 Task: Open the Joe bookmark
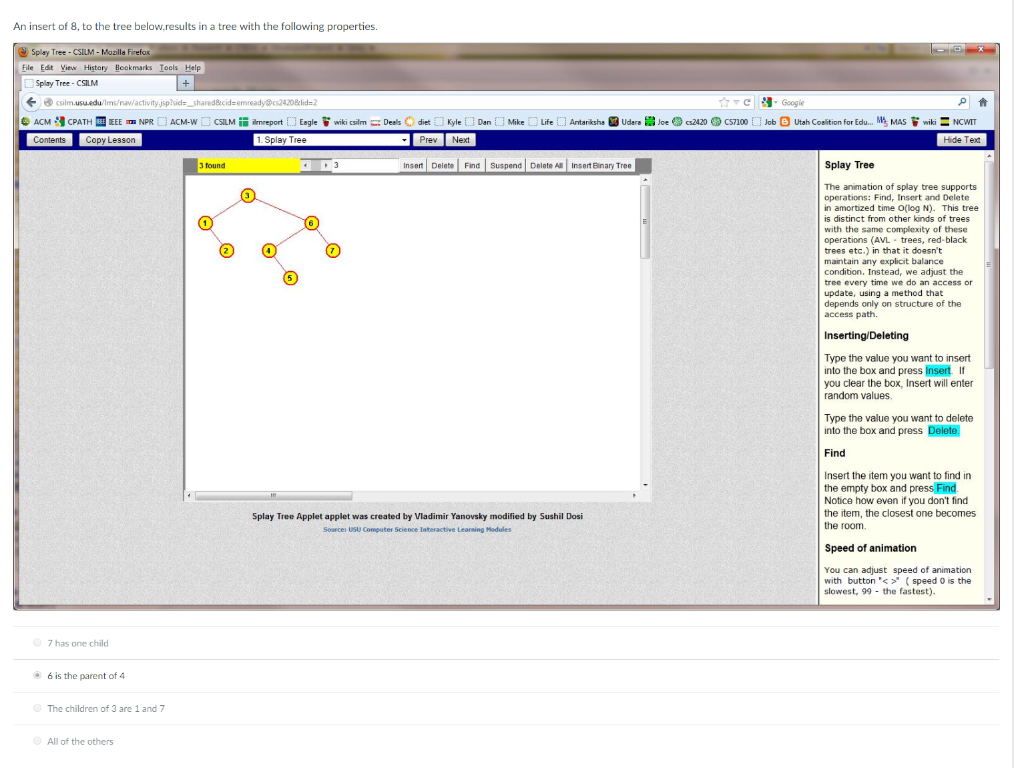[x=656, y=121]
